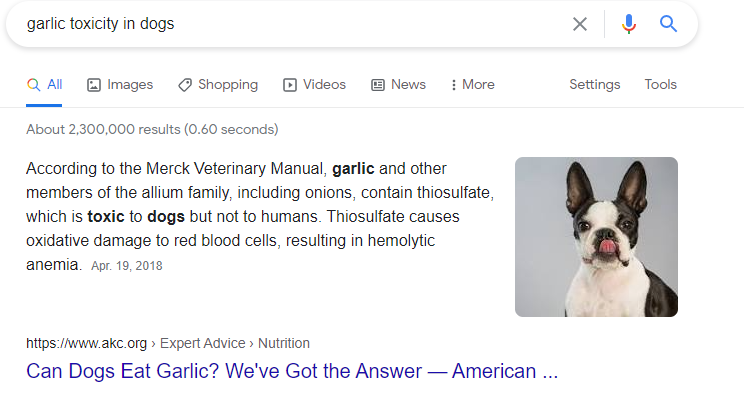744x398 pixels.
Task: Start voice search with microphone icon
Action: point(629,24)
